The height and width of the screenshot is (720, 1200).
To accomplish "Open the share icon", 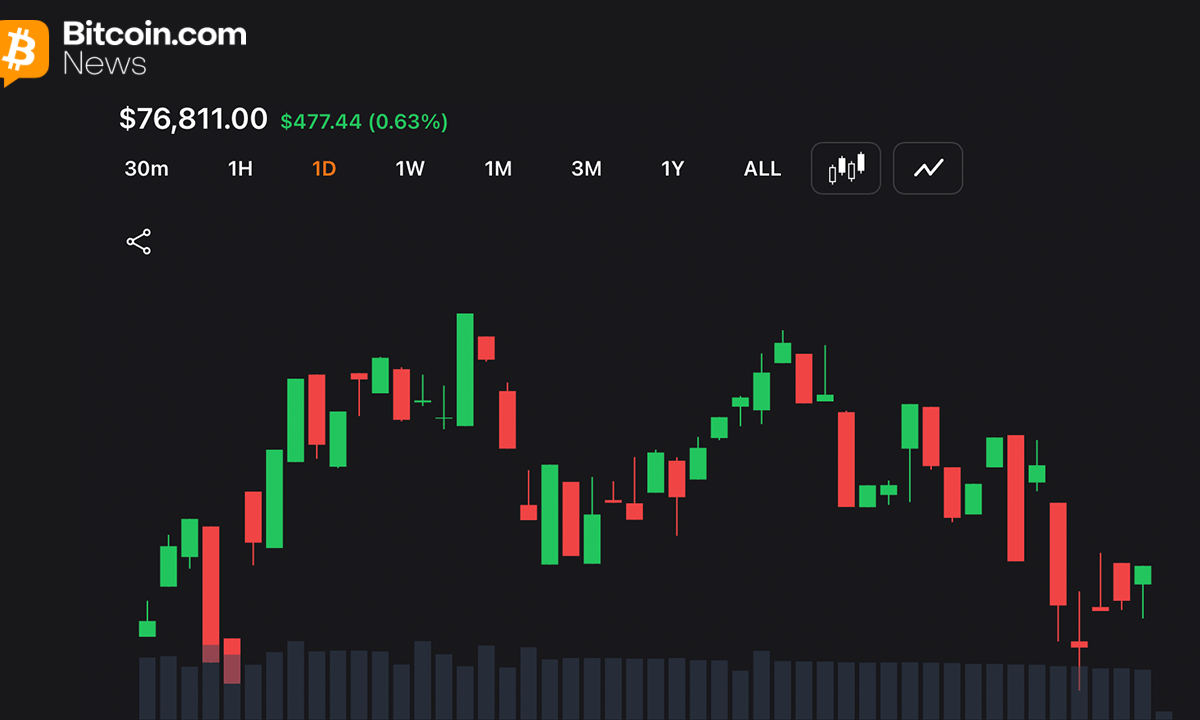I will coord(138,242).
